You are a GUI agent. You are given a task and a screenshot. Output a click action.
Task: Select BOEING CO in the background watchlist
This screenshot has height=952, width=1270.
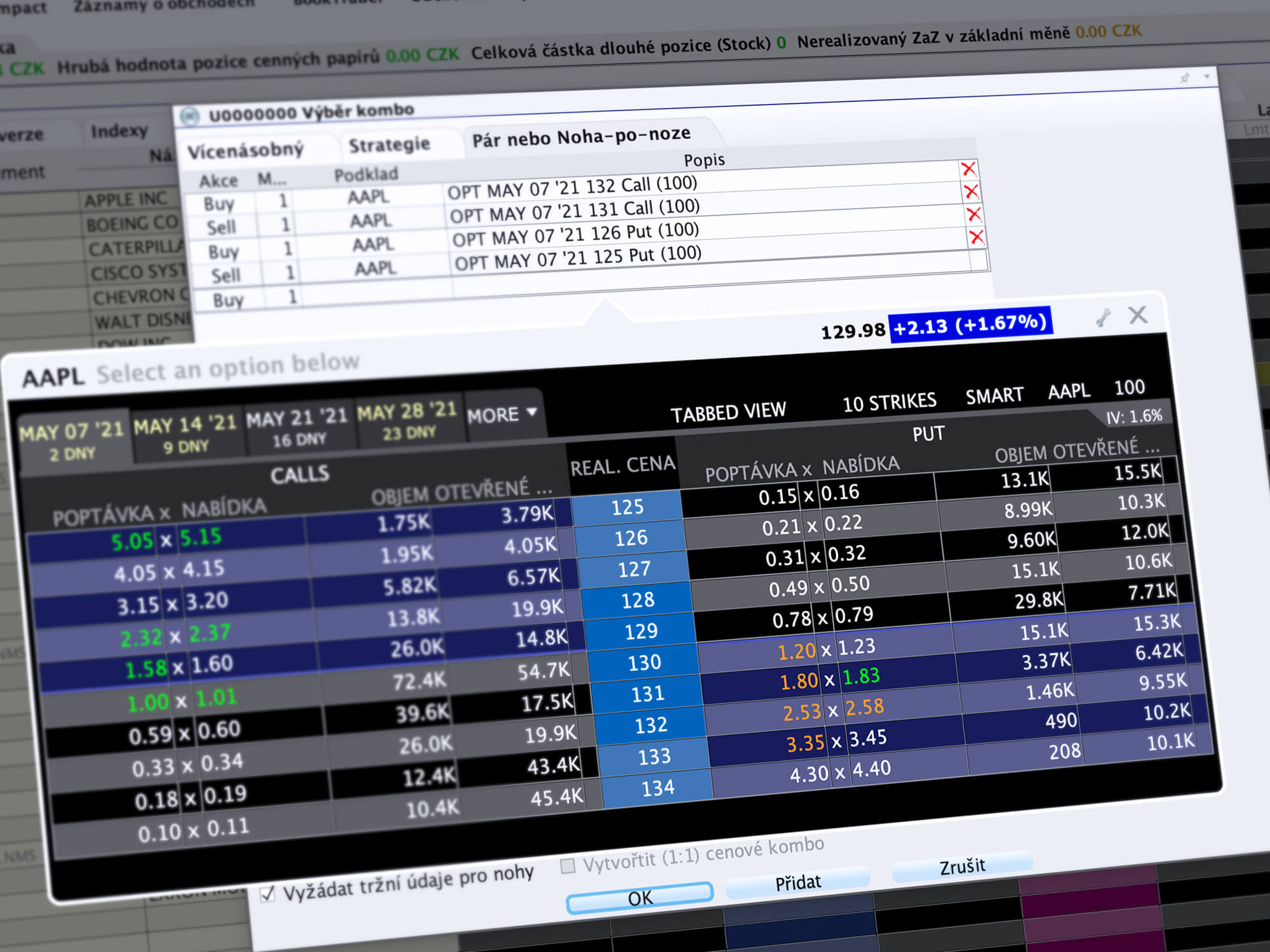point(132,223)
